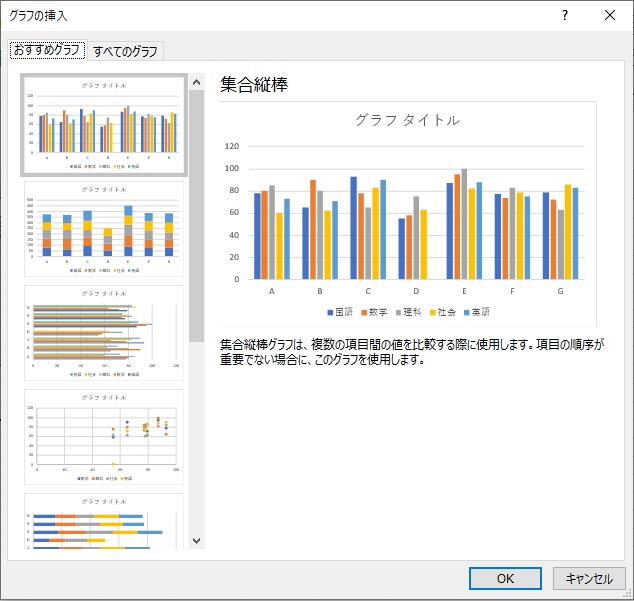Select the scatter plot chart thumbnail
Screen dimensions: 634x601
click(103, 437)
